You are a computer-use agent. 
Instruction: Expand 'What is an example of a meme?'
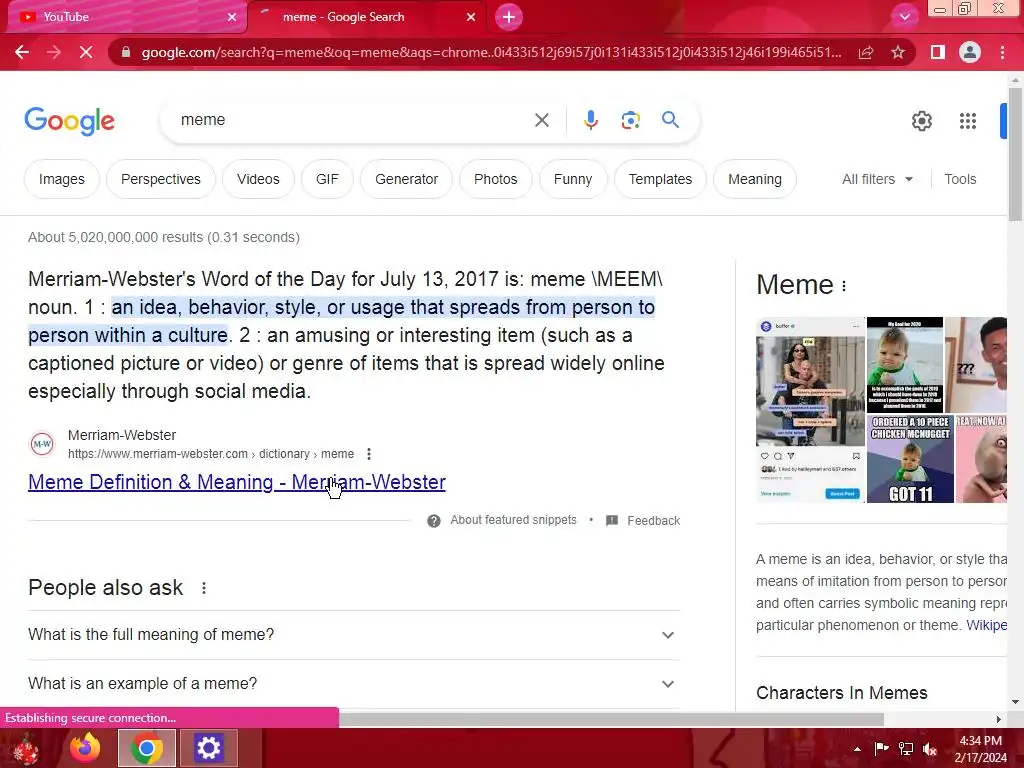(354, 684)
